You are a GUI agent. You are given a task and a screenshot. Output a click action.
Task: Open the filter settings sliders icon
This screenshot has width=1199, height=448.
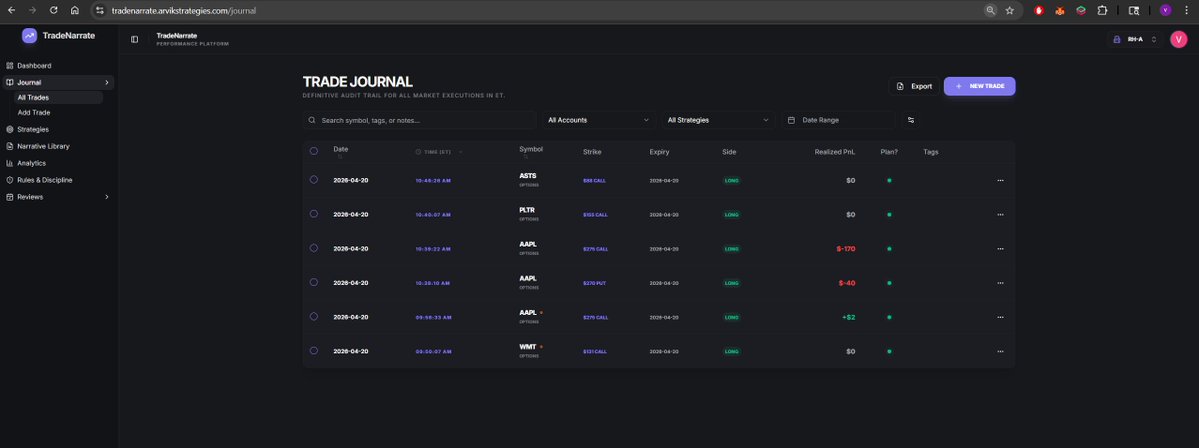click(910, 120)
